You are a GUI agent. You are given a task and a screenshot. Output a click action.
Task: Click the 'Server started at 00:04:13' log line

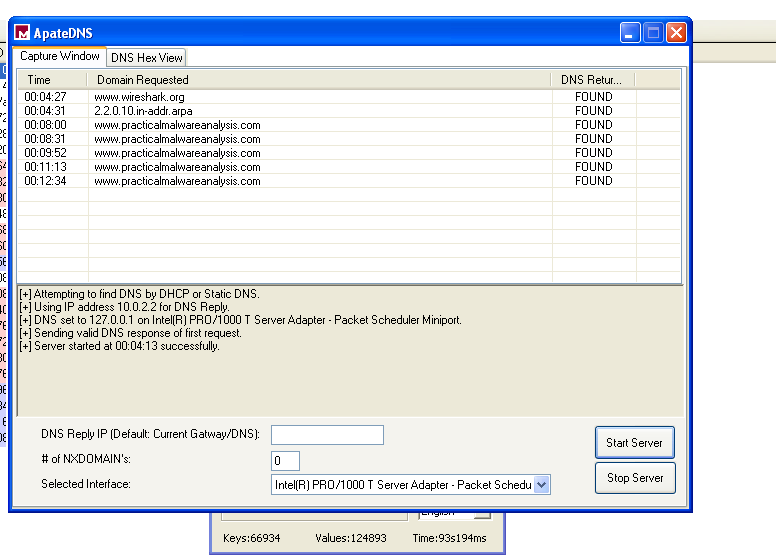click(x=119, y=346)
